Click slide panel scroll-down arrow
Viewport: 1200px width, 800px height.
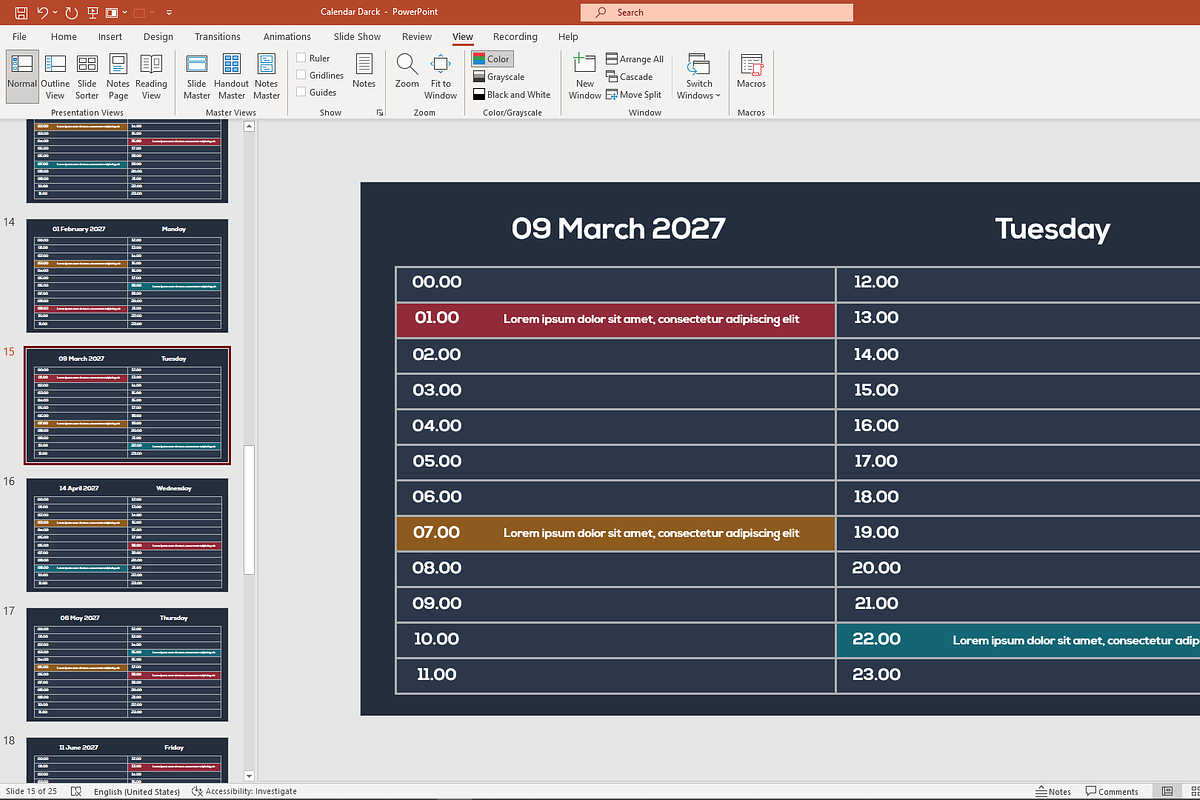[x=250, y=776]
